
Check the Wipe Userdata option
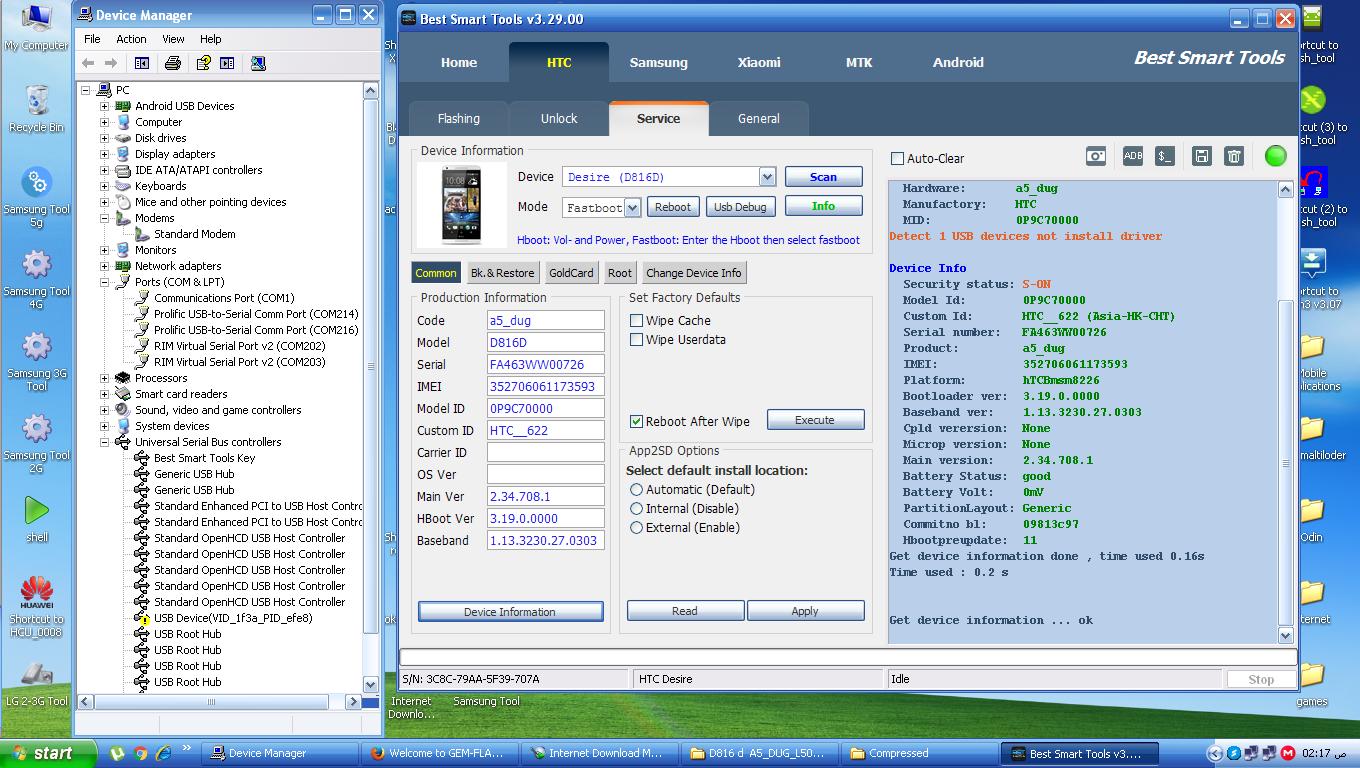coord(636,340)
